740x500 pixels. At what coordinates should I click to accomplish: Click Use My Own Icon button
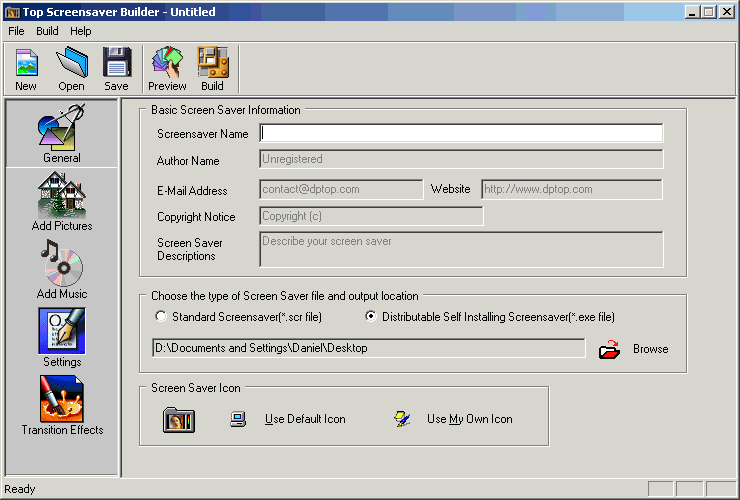tap(468, 419)
